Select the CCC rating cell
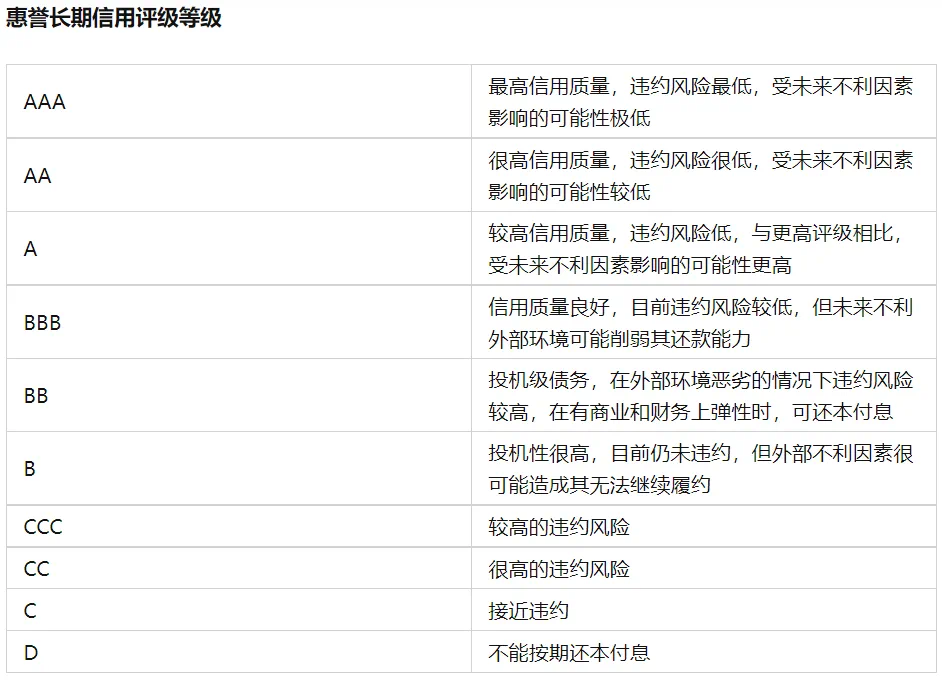 [239, 526]
